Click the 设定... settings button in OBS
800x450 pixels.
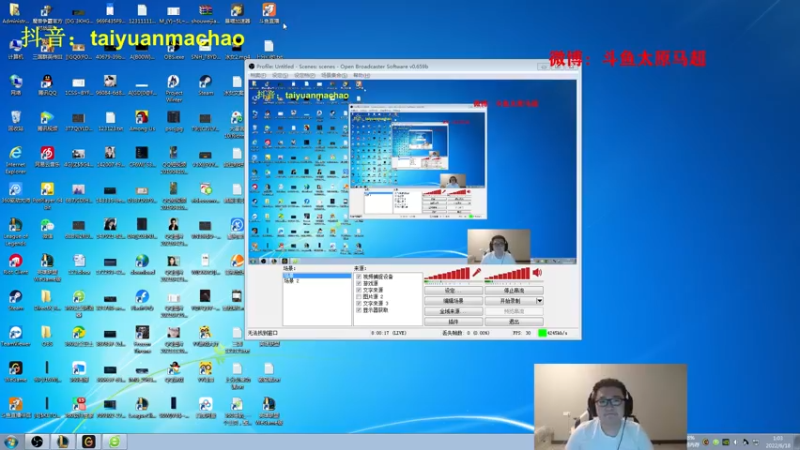pyautogui.click(x=453, y=290)
